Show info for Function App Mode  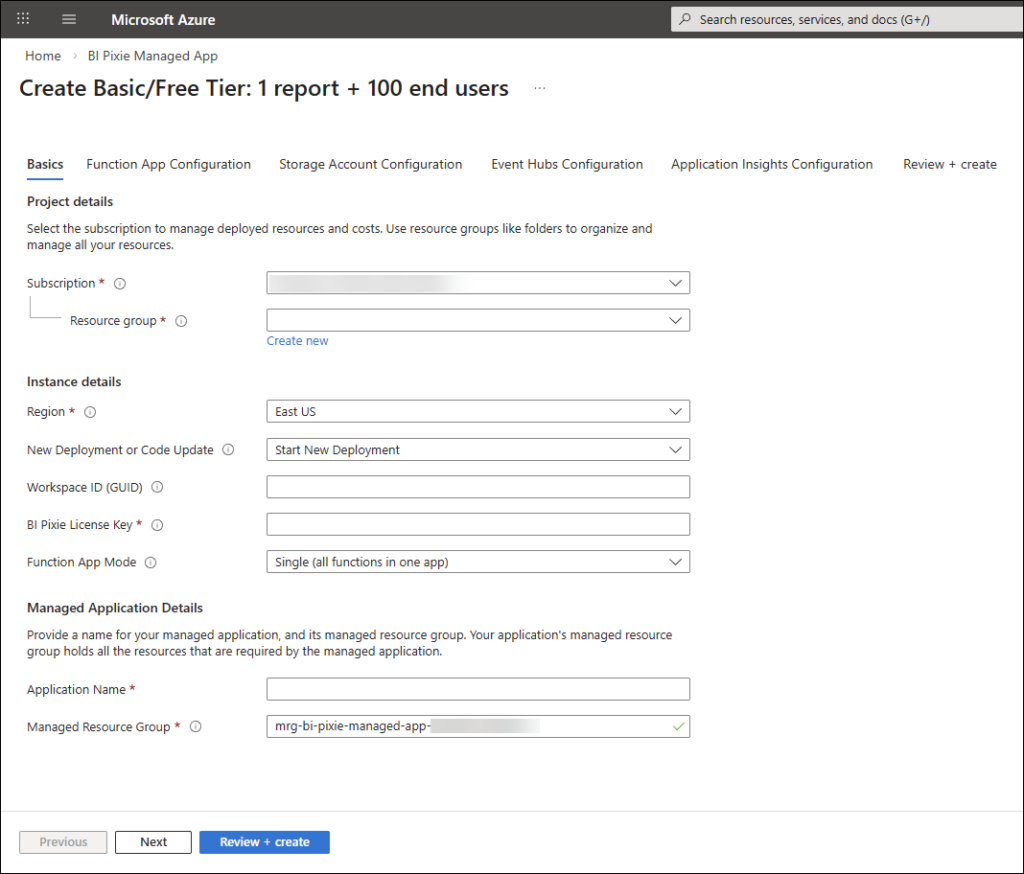coord(151,563)
